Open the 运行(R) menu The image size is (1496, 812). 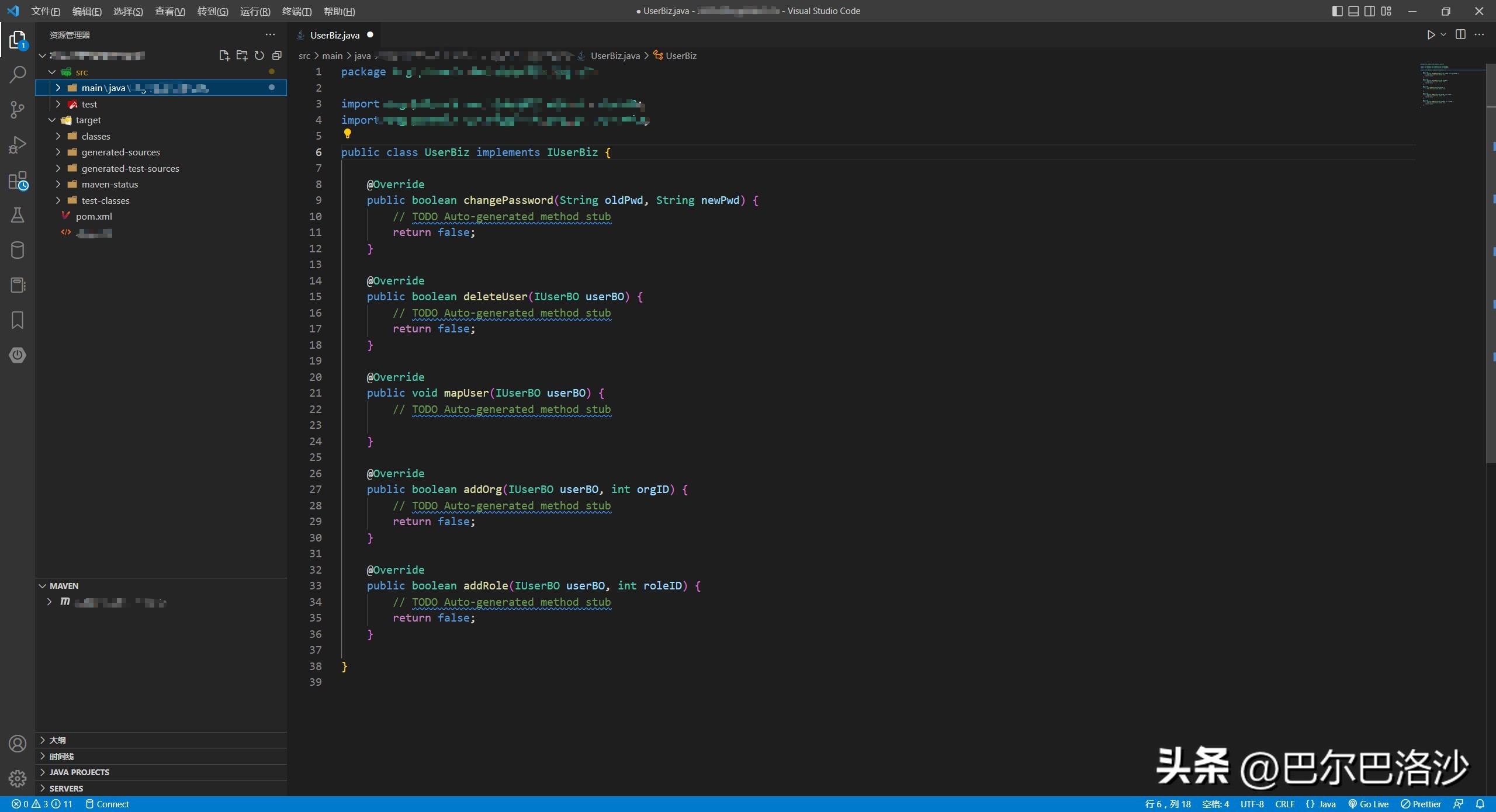point(255,11)
